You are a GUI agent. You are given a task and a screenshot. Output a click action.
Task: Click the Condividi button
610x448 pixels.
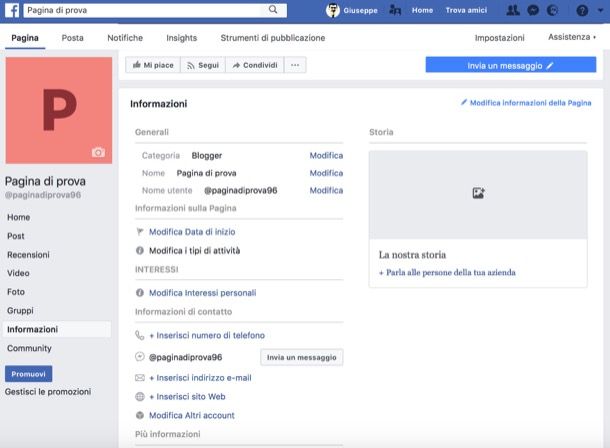click(255, 65)
